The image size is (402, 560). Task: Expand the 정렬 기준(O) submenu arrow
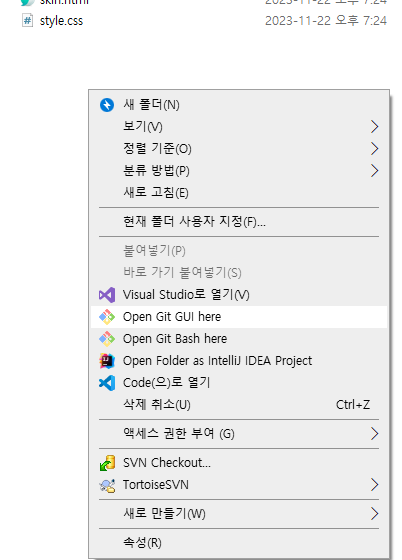374,149
